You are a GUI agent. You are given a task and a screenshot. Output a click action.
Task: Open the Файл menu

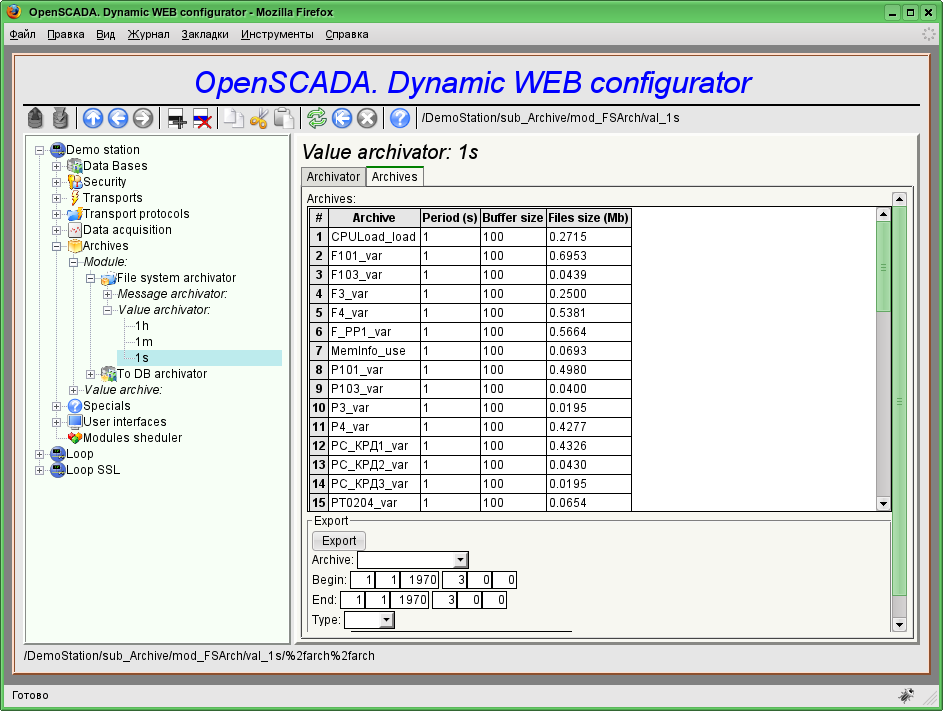pyautogui.click(x=23, y=34)
